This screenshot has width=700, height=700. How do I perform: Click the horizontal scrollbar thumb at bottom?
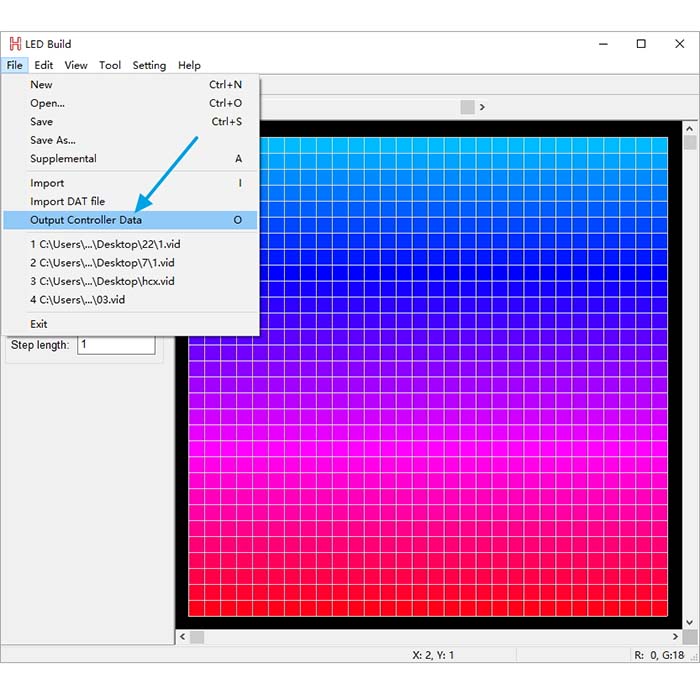(197, 637)
